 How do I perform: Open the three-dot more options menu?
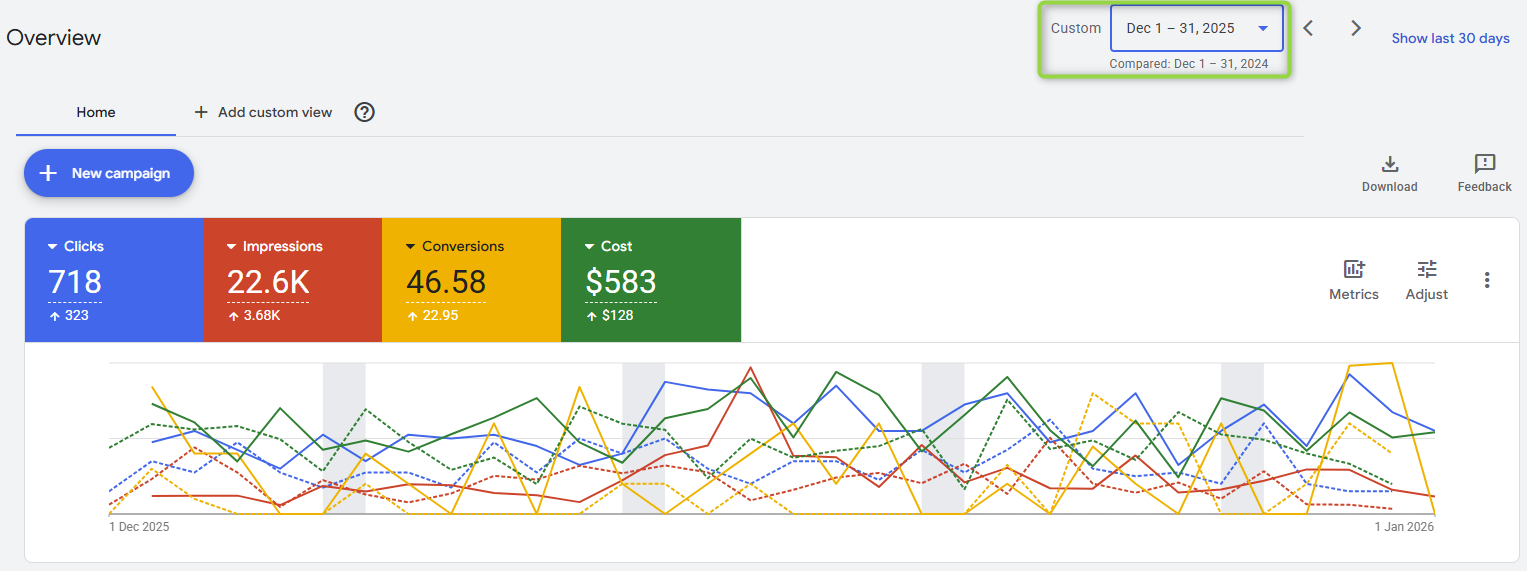(1487, 280)
